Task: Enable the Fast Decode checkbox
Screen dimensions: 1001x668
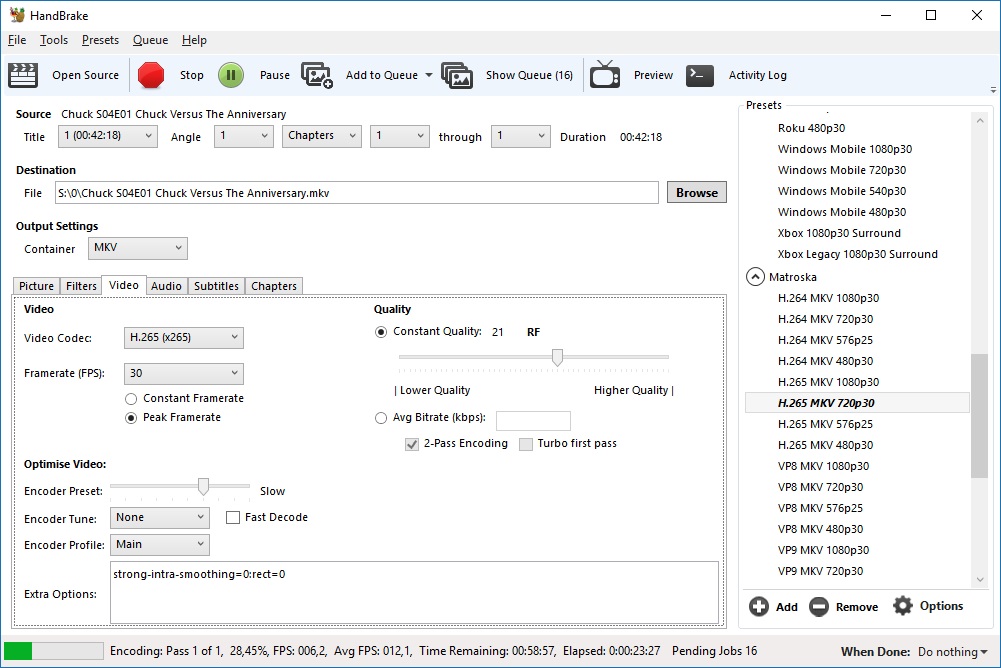Action: pos(233,517)
